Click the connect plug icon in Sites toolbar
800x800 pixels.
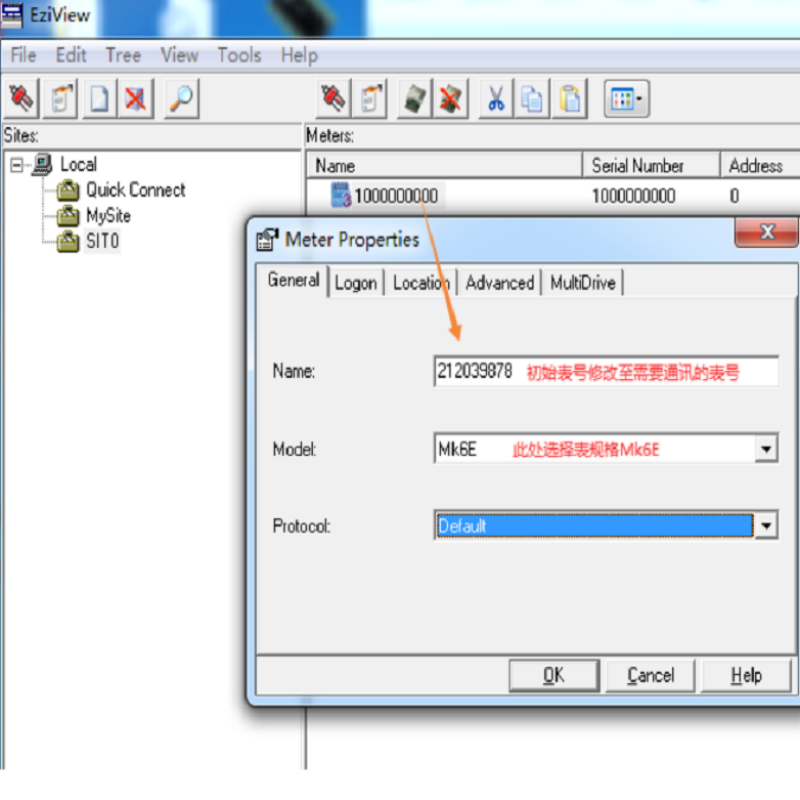click(21, 98)
